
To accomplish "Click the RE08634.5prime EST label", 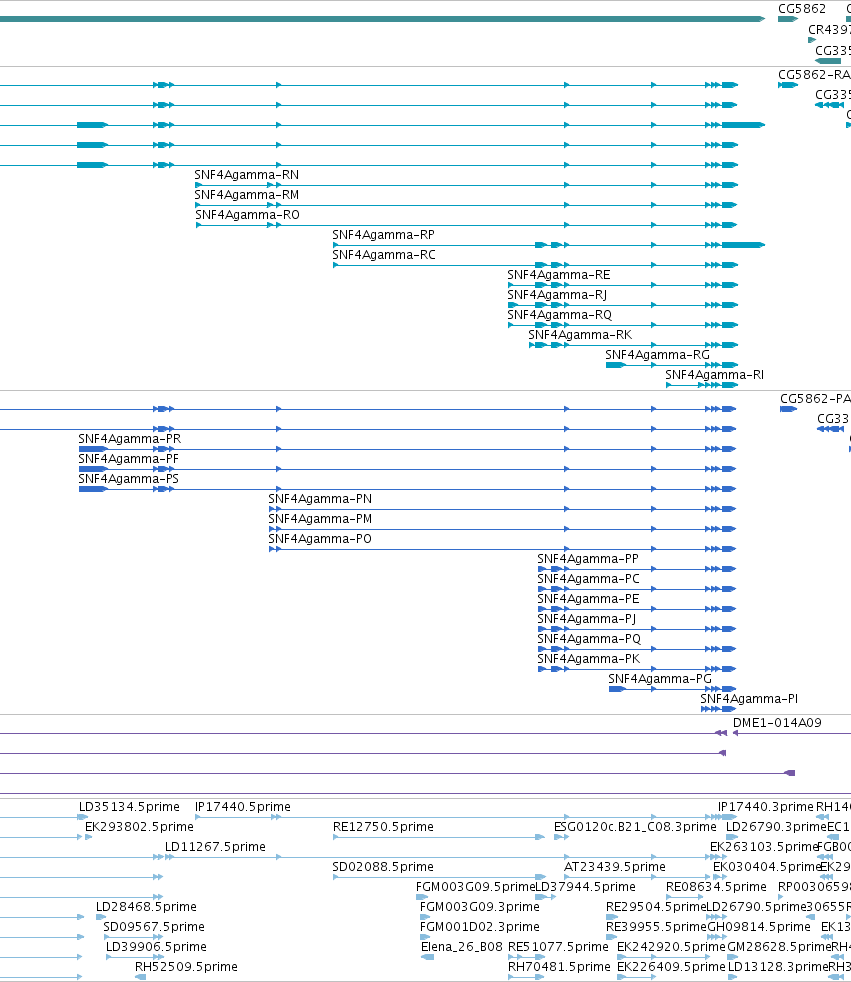I will coord(716,887).
